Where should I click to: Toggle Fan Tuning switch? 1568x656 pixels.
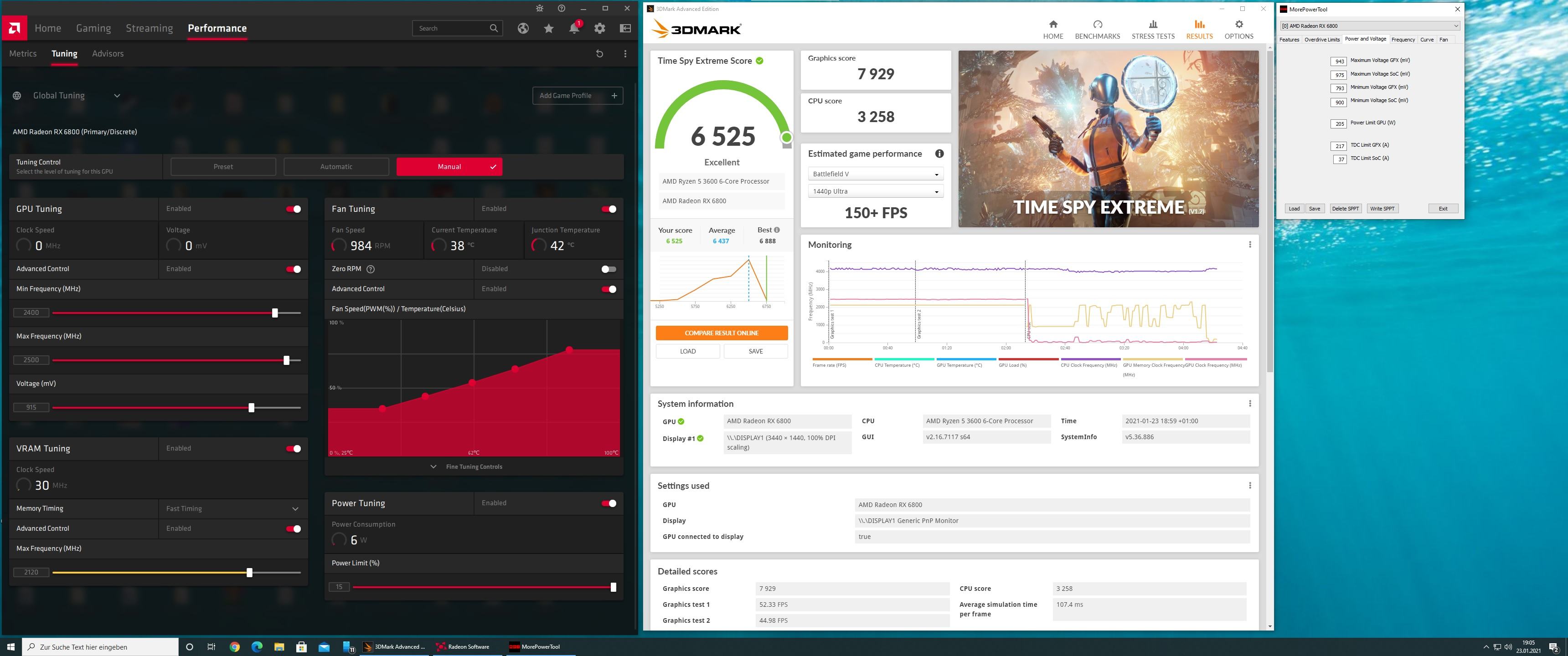pyautogui.click(x=609, y=210)
